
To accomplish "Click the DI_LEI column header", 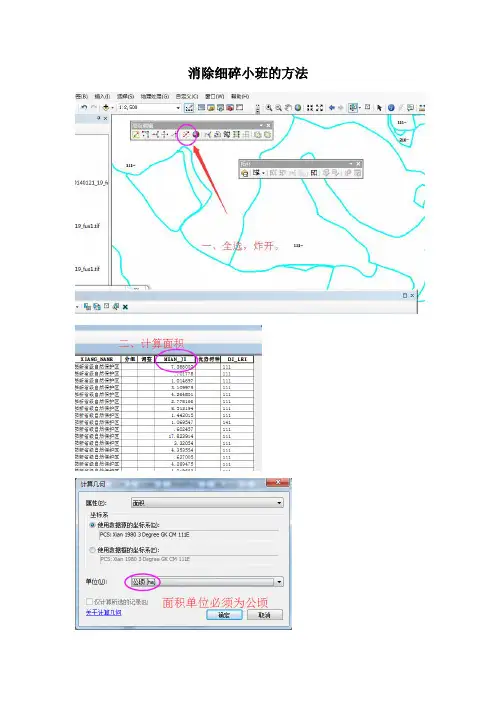I will [237, 359].
